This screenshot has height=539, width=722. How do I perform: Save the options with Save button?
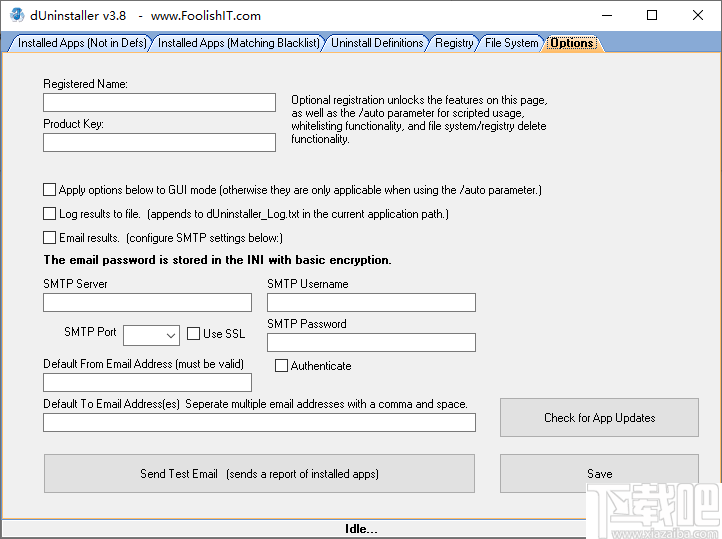click(x=599, y=474)
